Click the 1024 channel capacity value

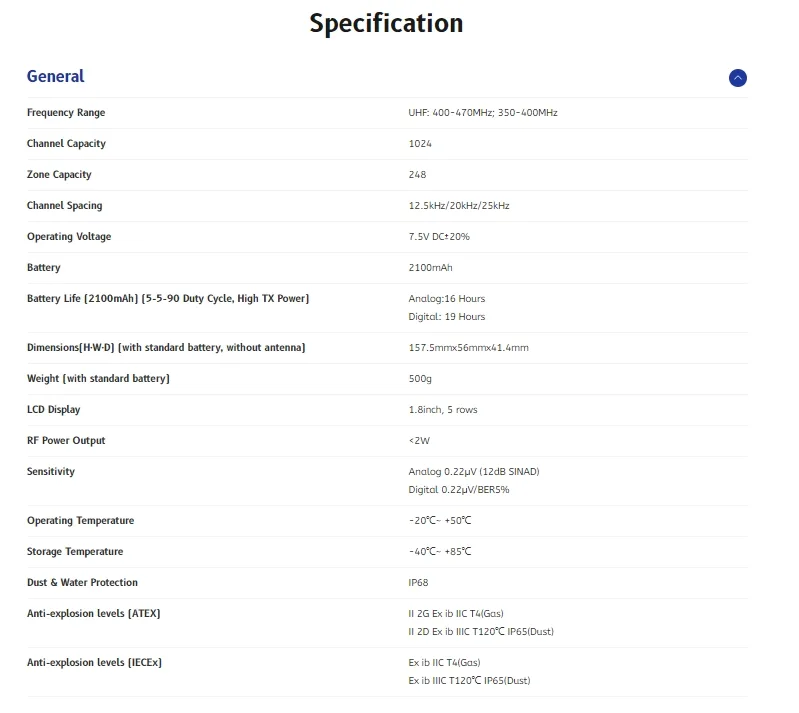click(x=420, y=144)
